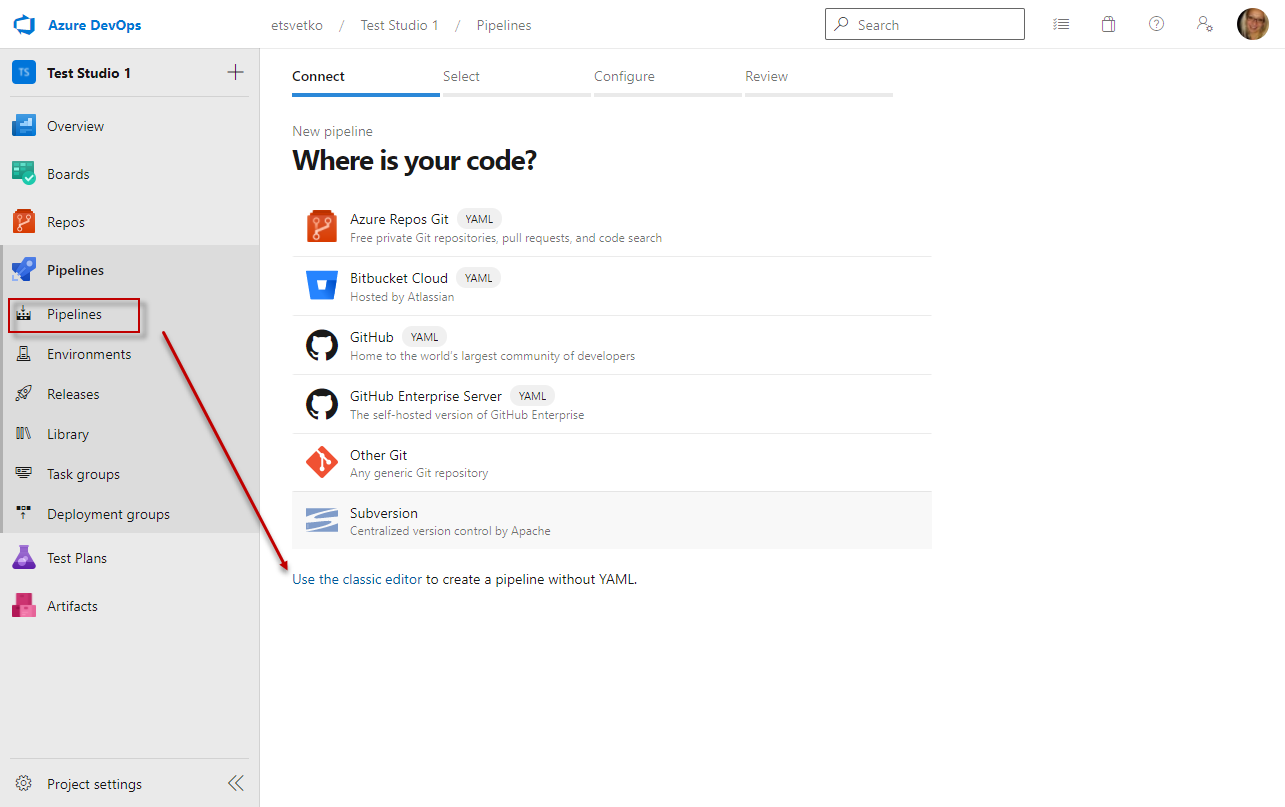The image size is (1285, 807).
Task: Click the Artifacts package icon
Action: (24, 606)
